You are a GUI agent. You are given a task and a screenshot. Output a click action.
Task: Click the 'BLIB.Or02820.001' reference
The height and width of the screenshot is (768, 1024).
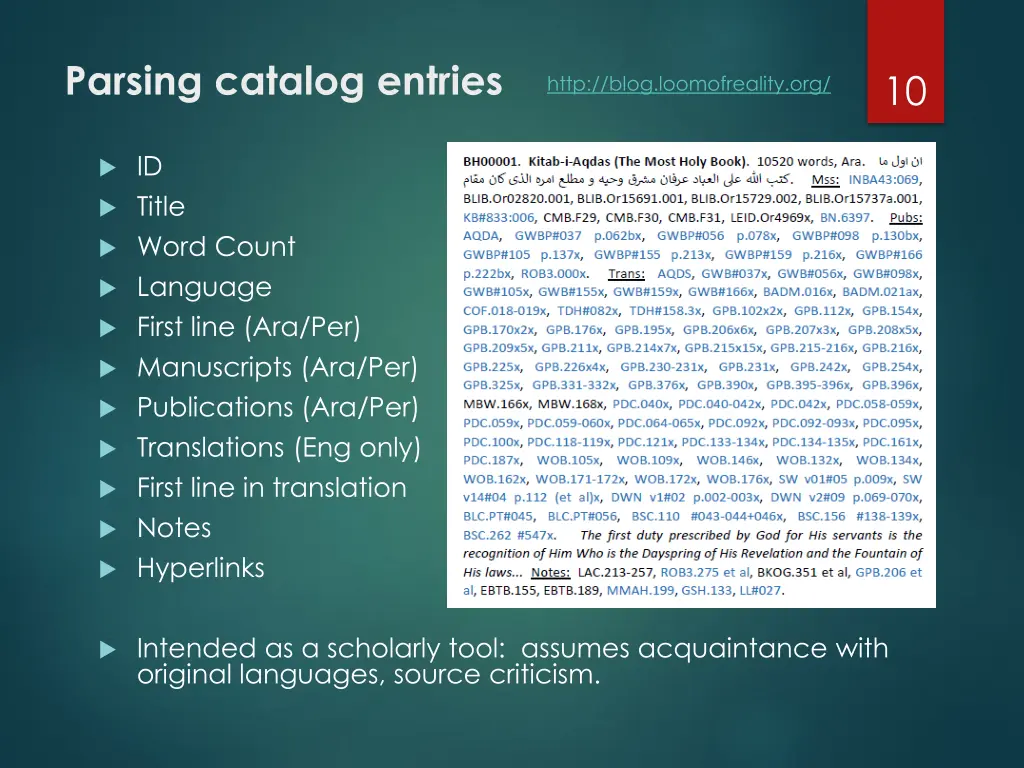coord(516,199)
